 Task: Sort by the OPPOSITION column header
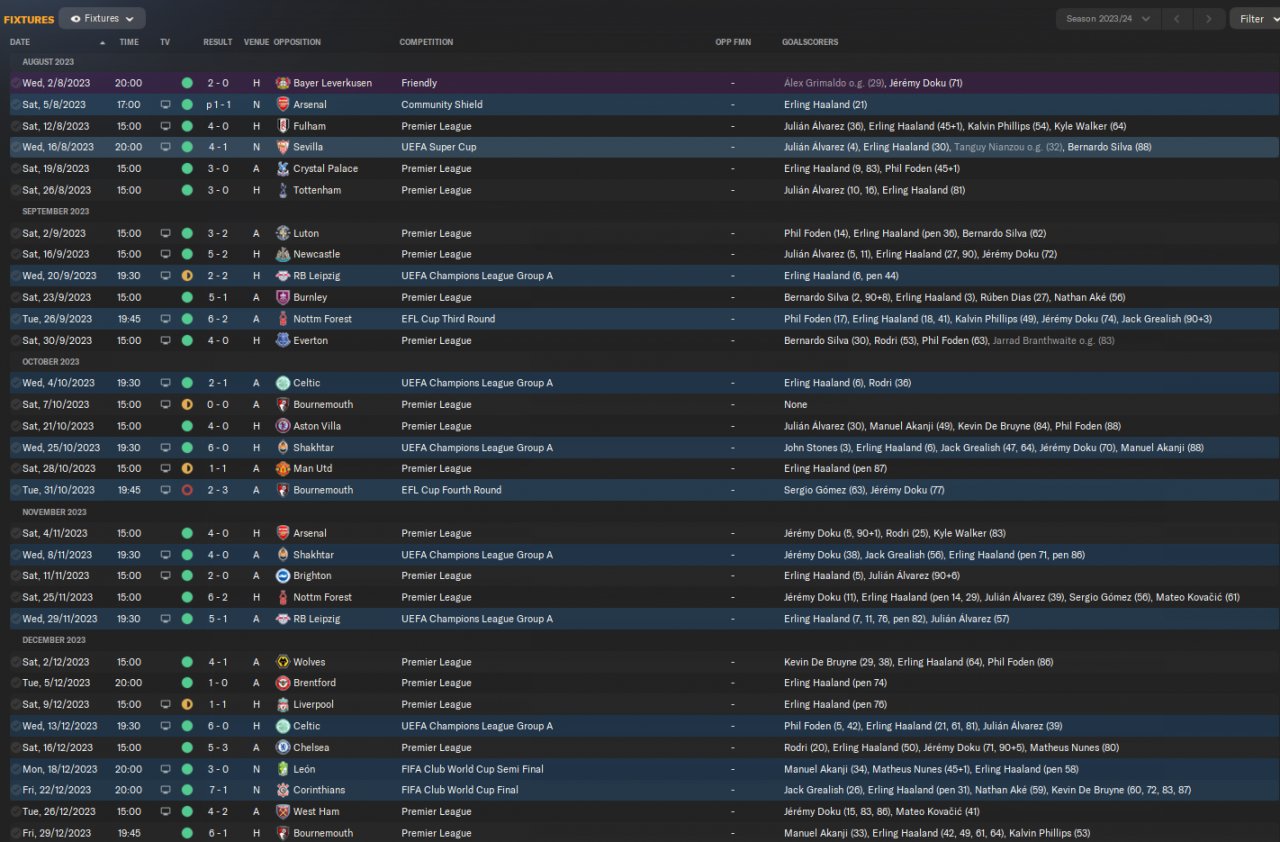[297, 42]
